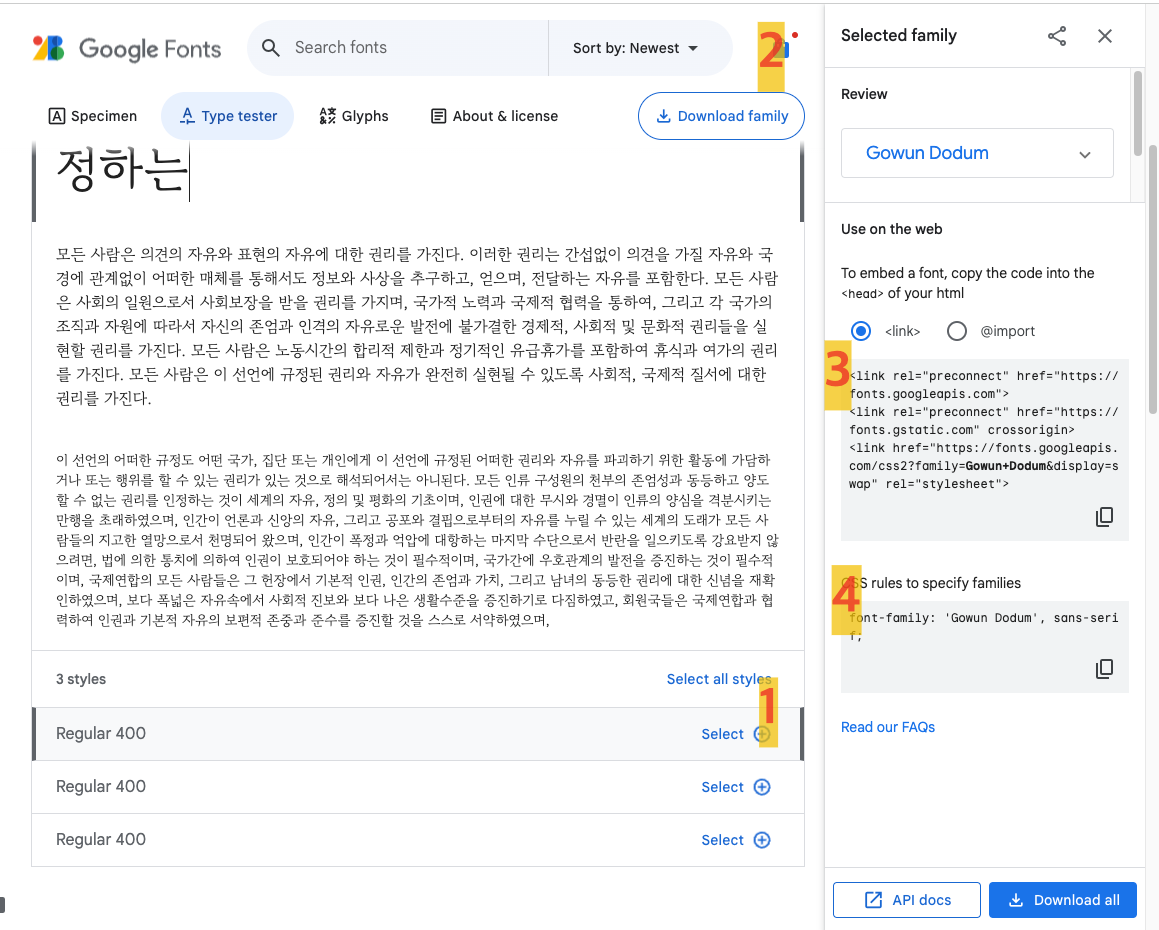Open the Glyphs tab

click(354, 116)
